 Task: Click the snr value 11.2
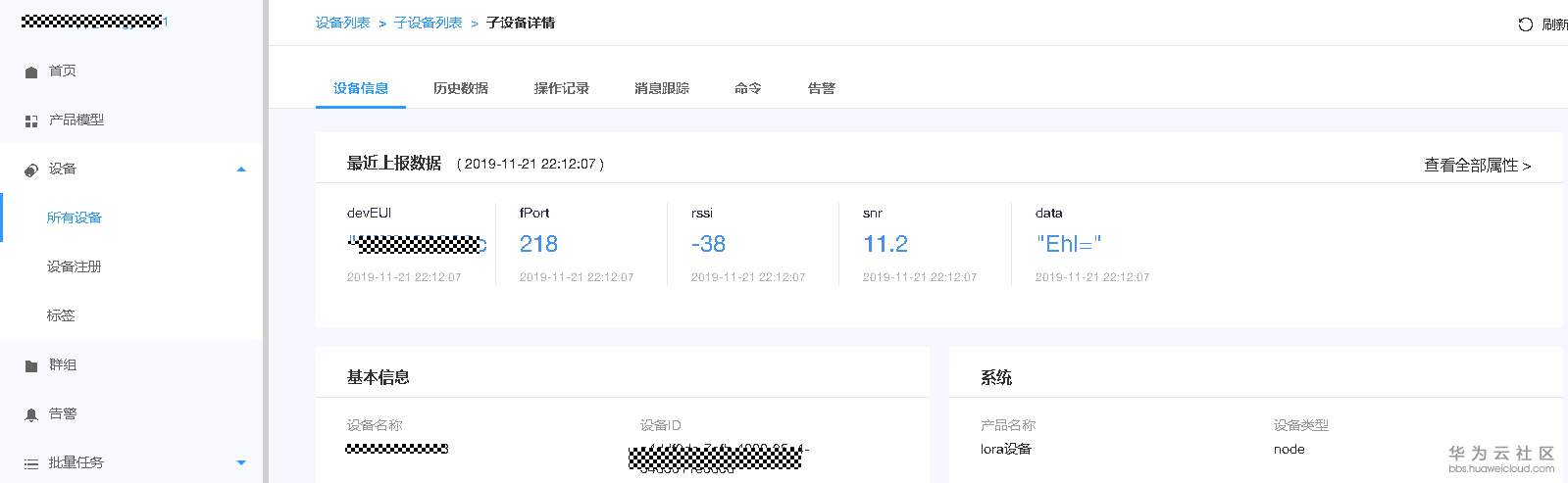click(x=885, y=244)
